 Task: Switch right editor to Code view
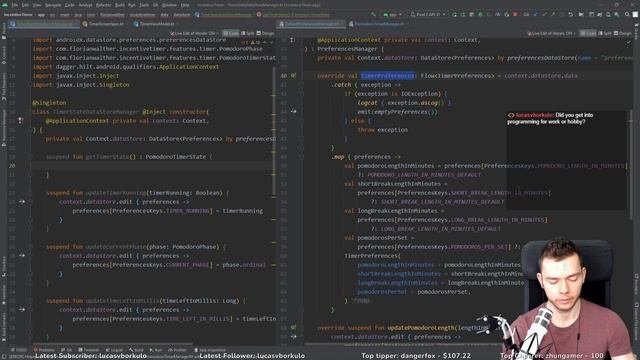click(588, 33)
